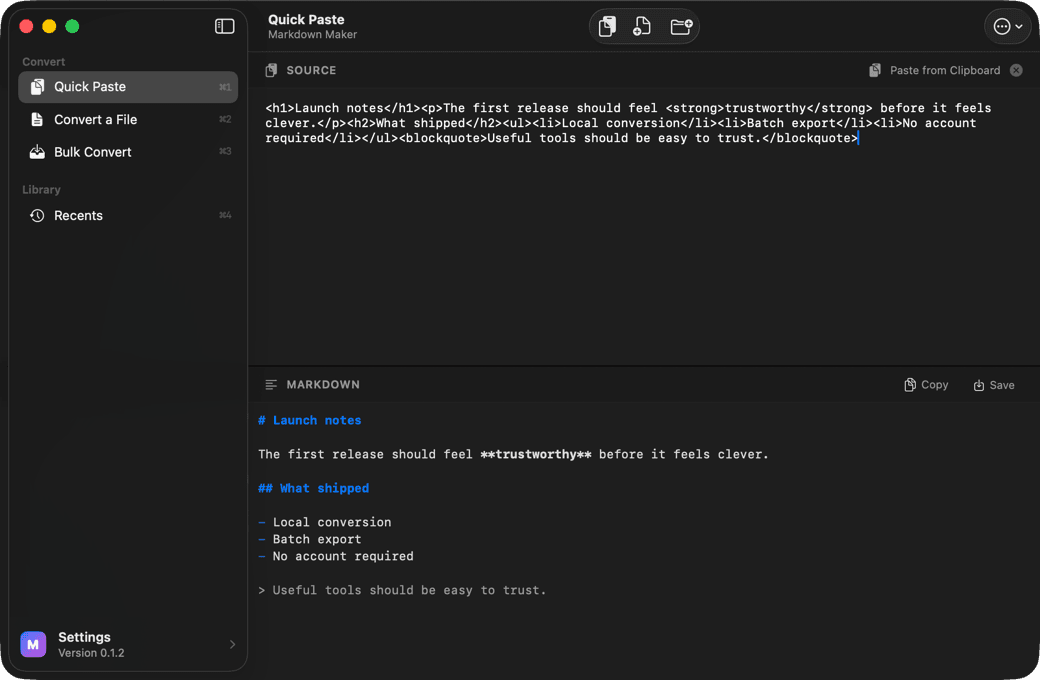The image size is (1040, 680).
Task: Click the green zoom window button
Action: (72, 26)
